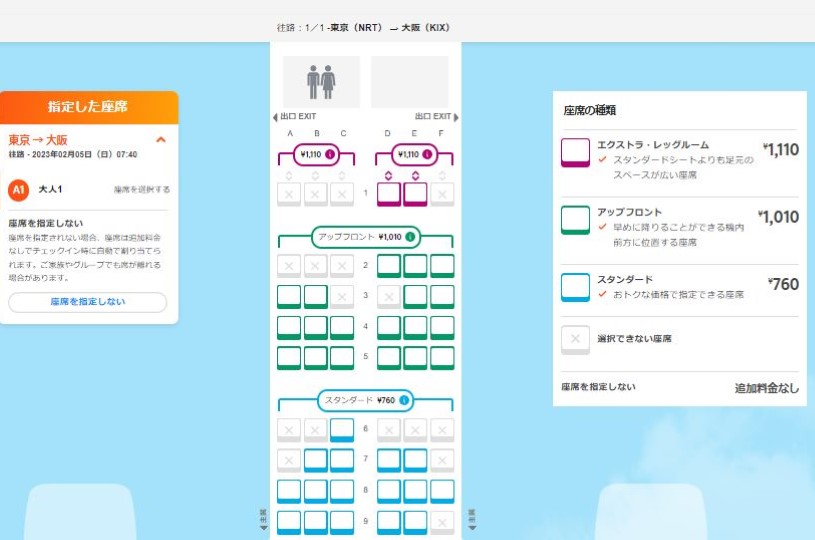Click the アップフロント legend swatch
Viewport: 815px width, 540px height.
575,220
